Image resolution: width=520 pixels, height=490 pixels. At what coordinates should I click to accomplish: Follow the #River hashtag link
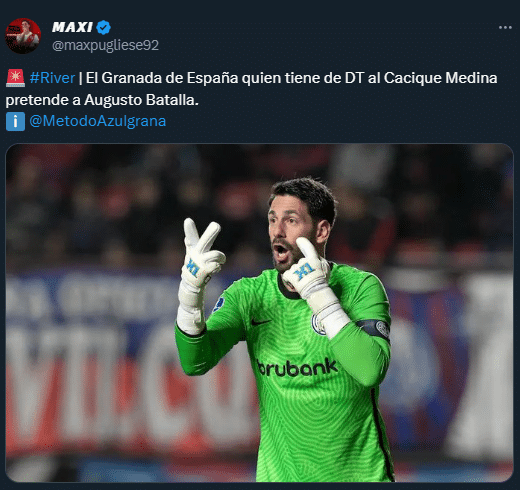[x=52, y=78]
